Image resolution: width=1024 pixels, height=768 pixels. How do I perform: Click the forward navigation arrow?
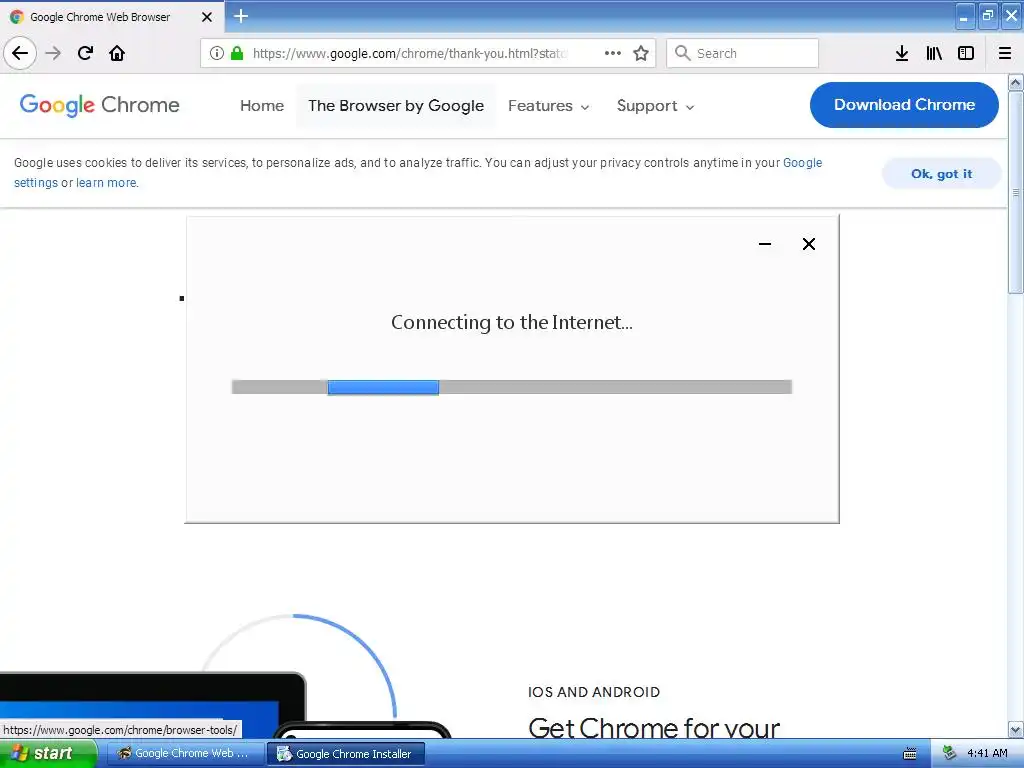(x=54, y=53)
